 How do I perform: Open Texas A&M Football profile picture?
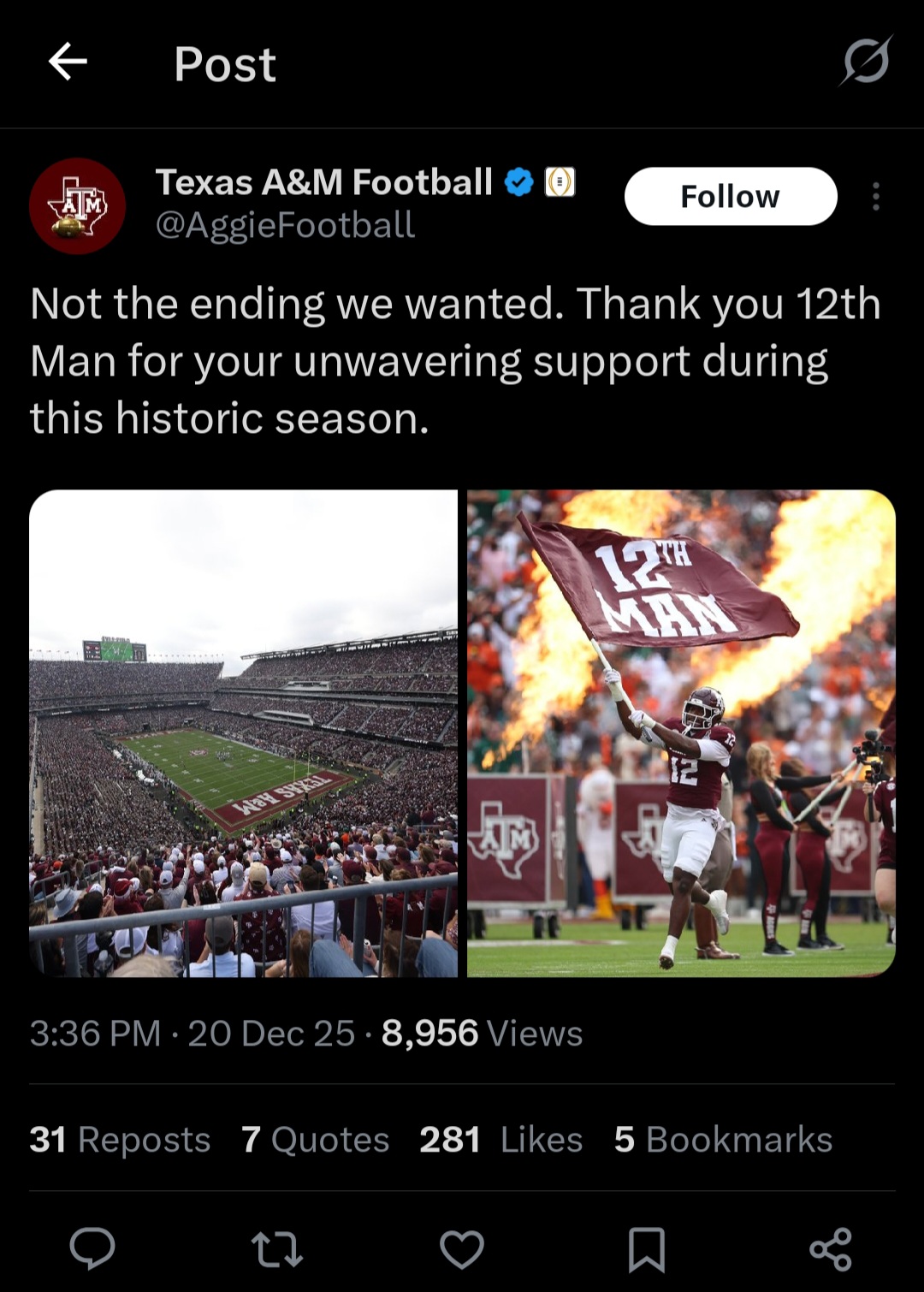78,206
